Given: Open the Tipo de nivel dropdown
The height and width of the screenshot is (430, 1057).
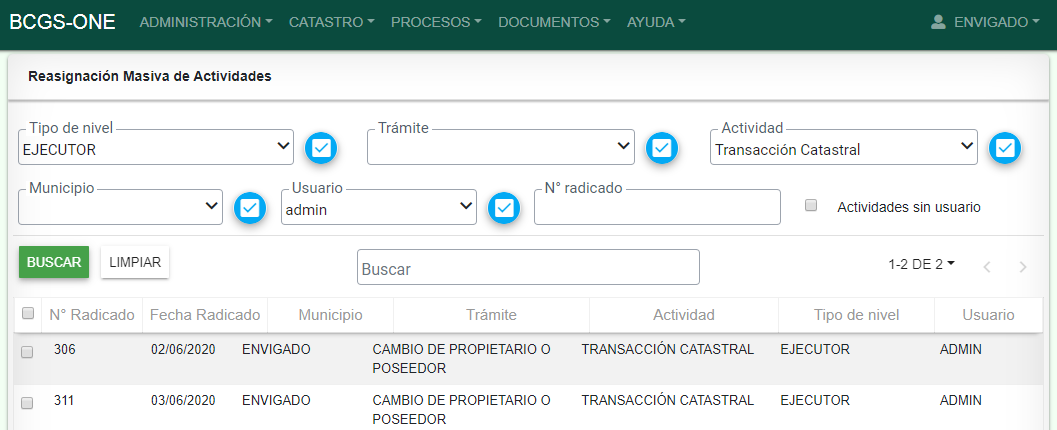Looking at the screenshot, I should coord(156,148).
